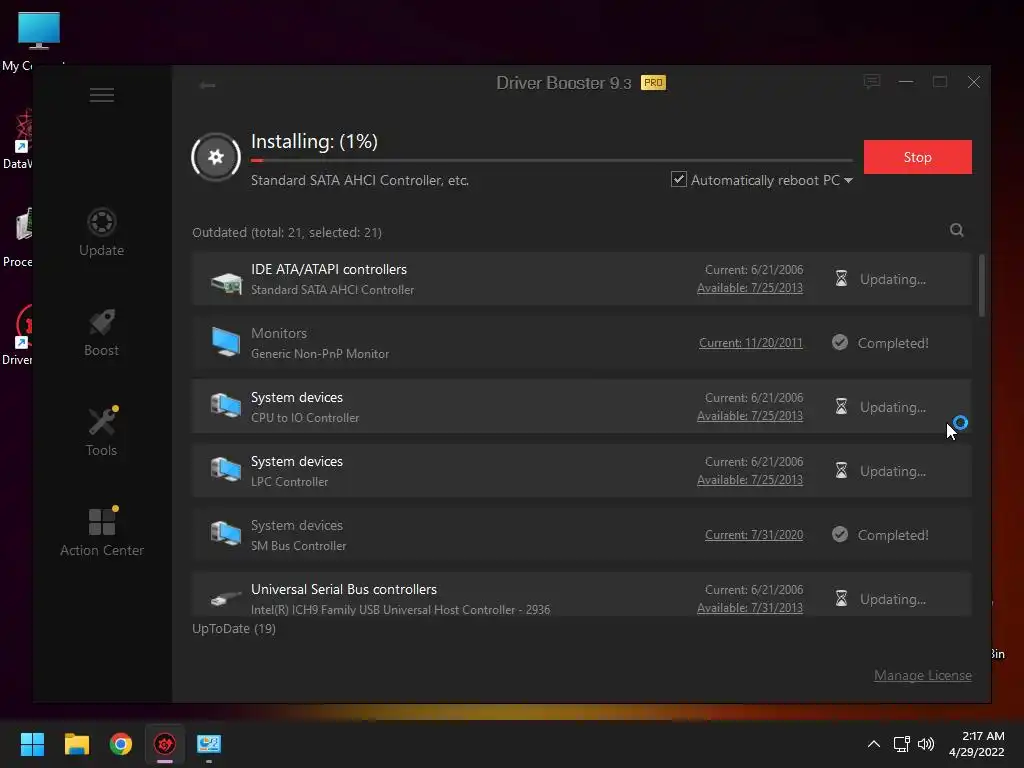Stop the driver installation
1024x768 pixels.
point(918,157)
